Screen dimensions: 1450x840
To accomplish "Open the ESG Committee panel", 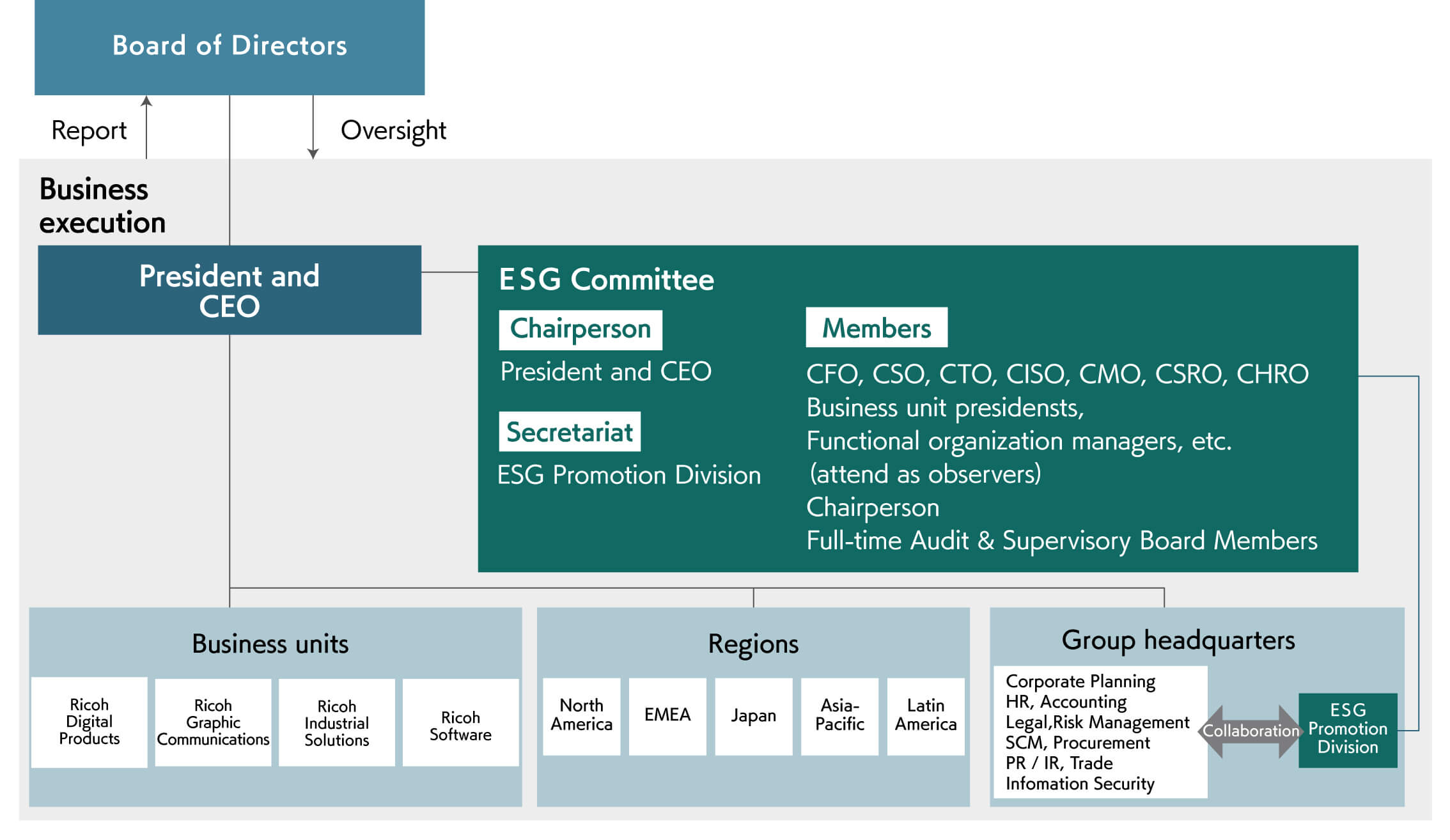I will (605, 279).
